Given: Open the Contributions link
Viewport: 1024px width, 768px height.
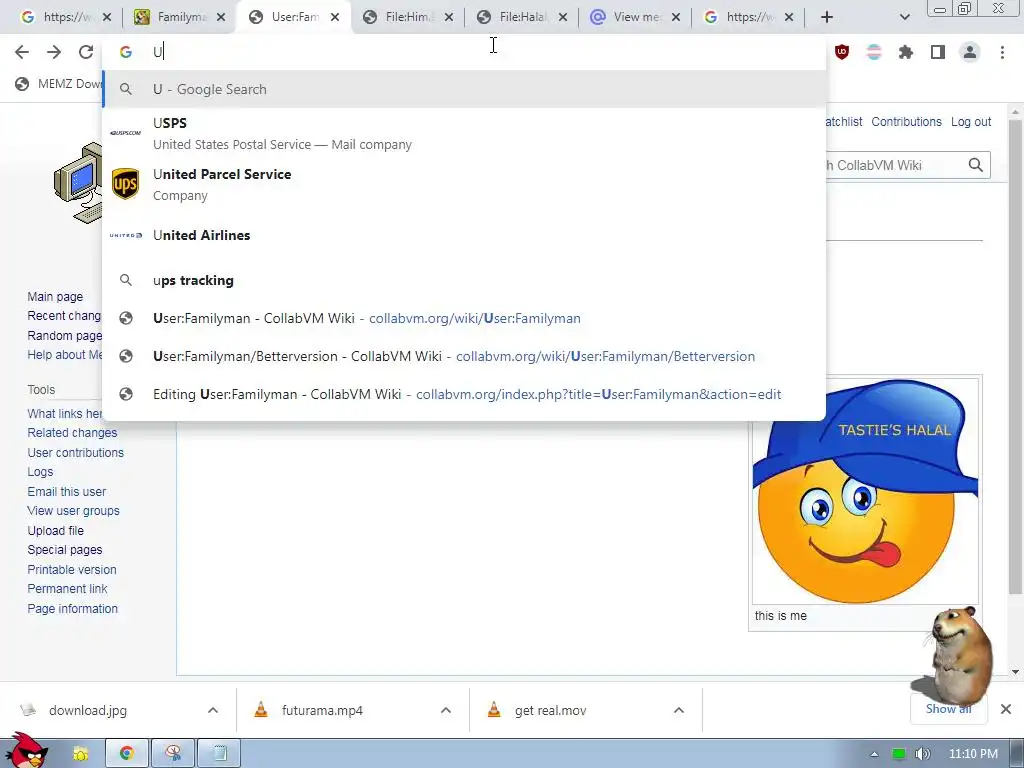Looking at the screenshot, I should (906, 121).
